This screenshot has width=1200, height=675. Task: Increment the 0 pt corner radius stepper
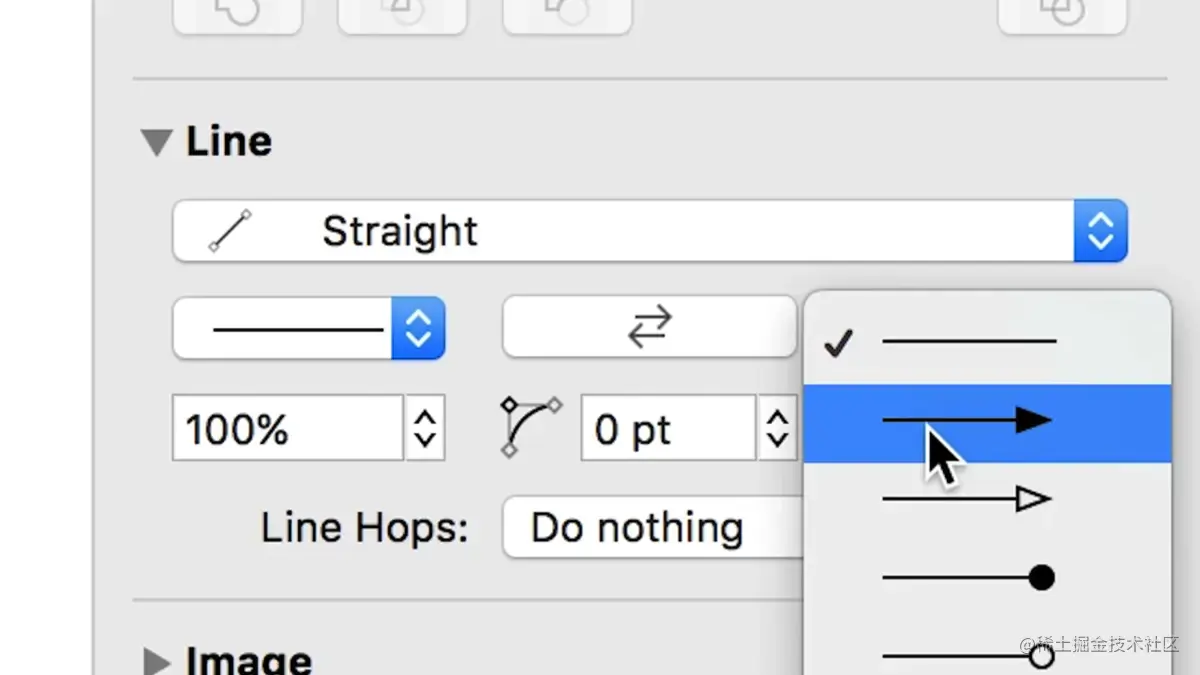(777, 414)
